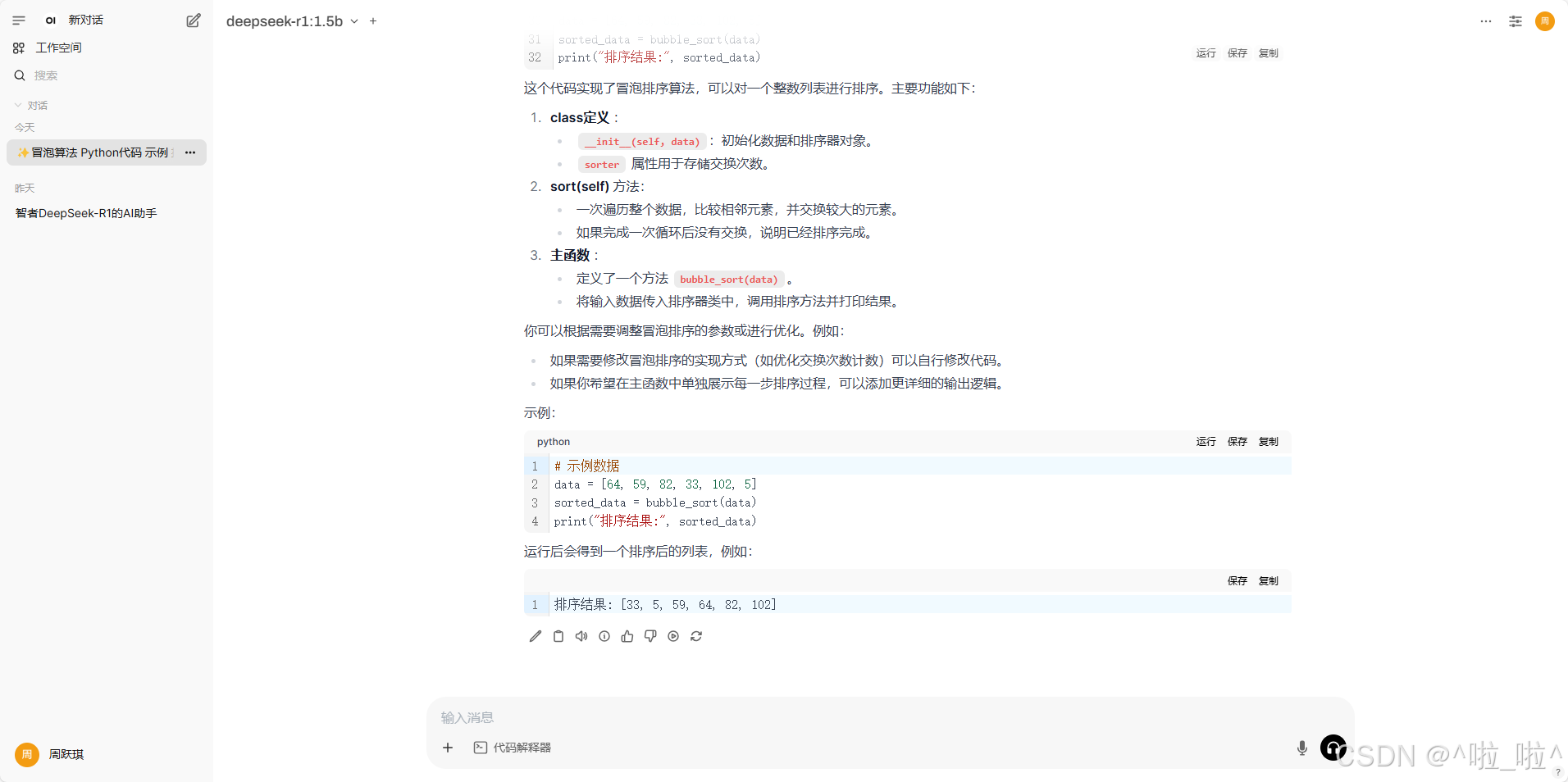Toggle the 代码解释器 code interpreter option
The height and width of the screenshot is (782, 1568).
click(x=512, y=748)
